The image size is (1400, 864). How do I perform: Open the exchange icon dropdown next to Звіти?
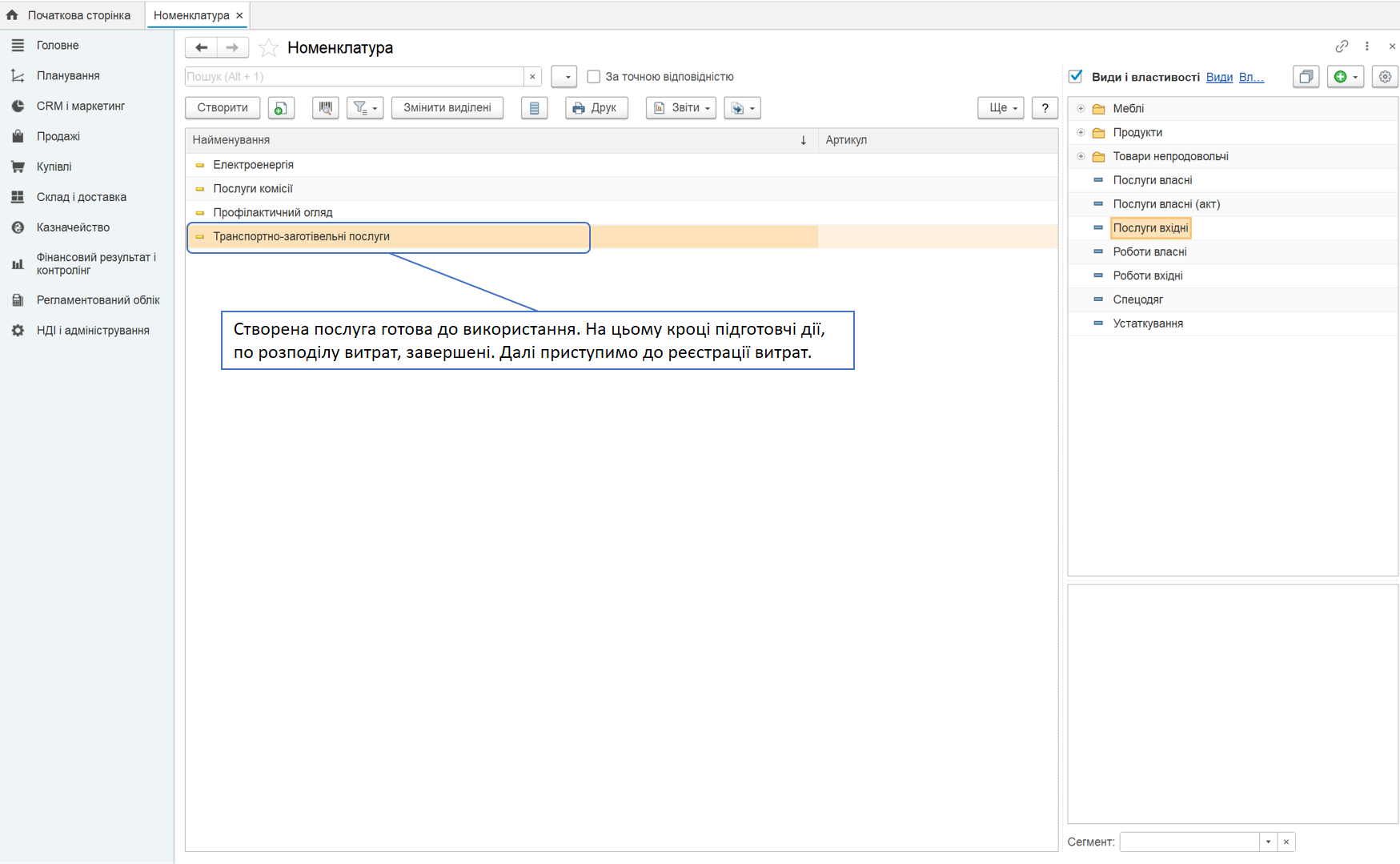tap(742, 108)
